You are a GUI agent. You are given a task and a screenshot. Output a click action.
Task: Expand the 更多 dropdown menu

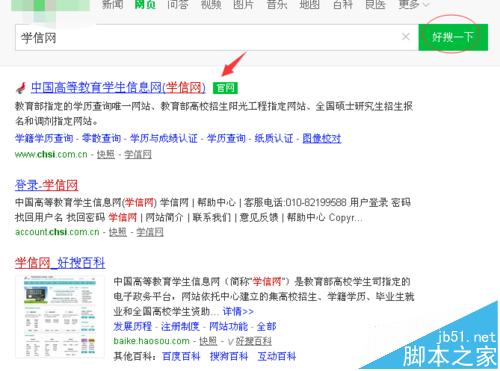pos(413,5)
